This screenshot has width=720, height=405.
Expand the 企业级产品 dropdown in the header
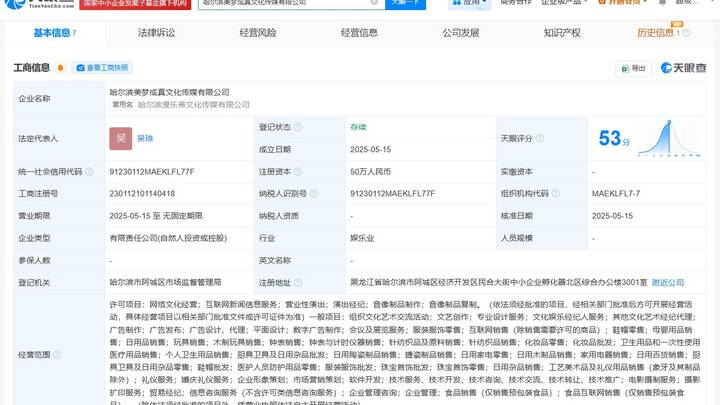click(x=564, y=3)
